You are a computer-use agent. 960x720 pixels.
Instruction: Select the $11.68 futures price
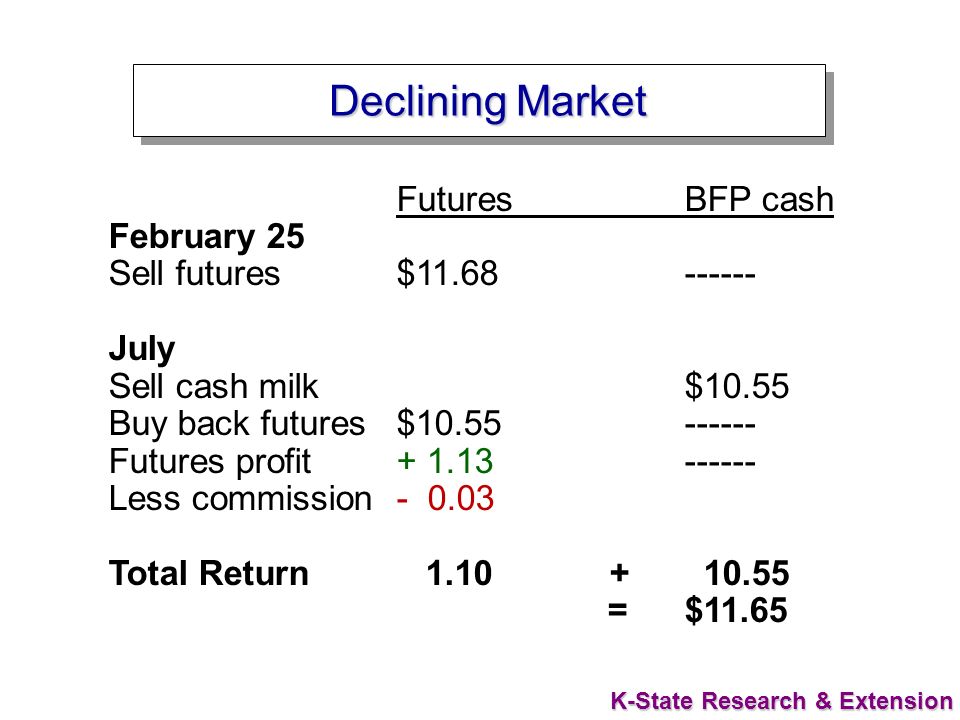point(448,273)
